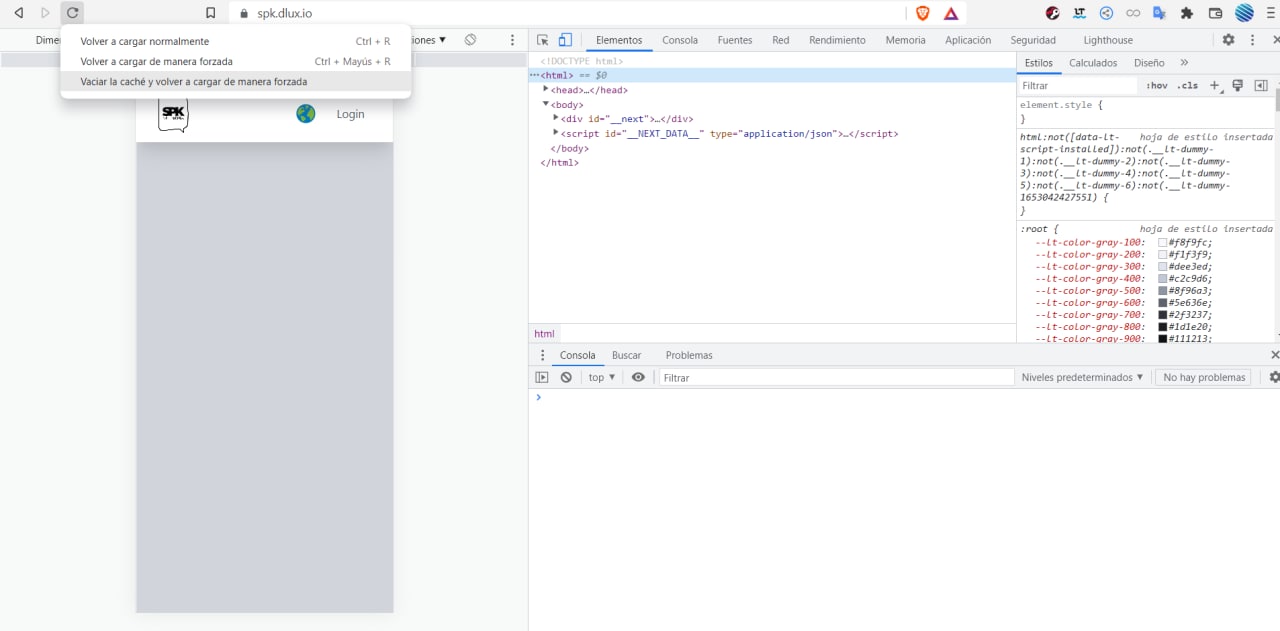Open the Niveles predeterminados dropdown
The width and height of the screenshot is (1280, 631).
(1082, 377)
